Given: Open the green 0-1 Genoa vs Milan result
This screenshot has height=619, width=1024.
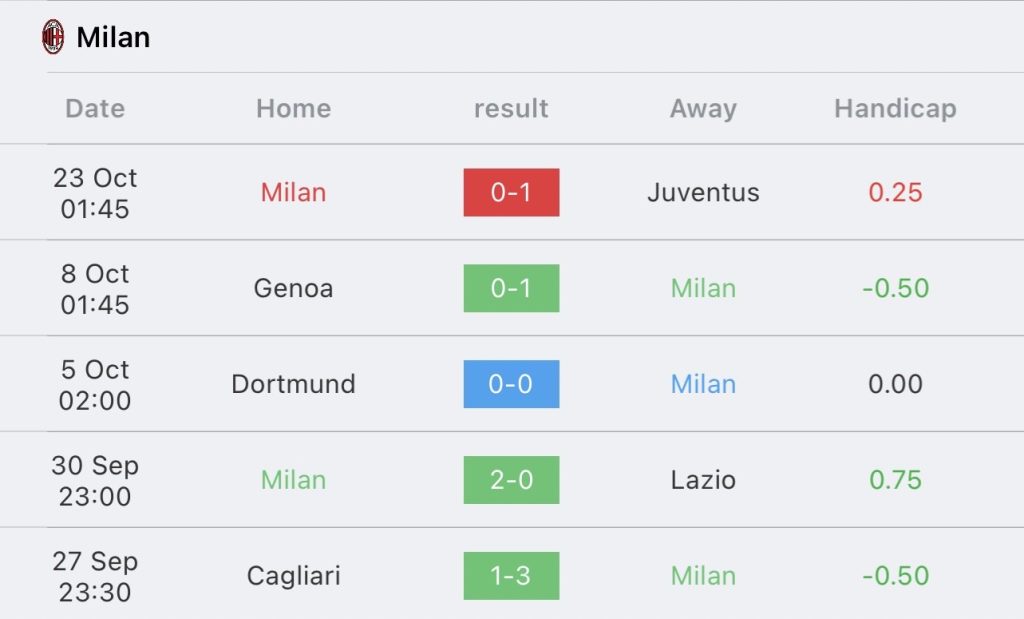Looking at the screenshot, I should (x=511, y=288).
